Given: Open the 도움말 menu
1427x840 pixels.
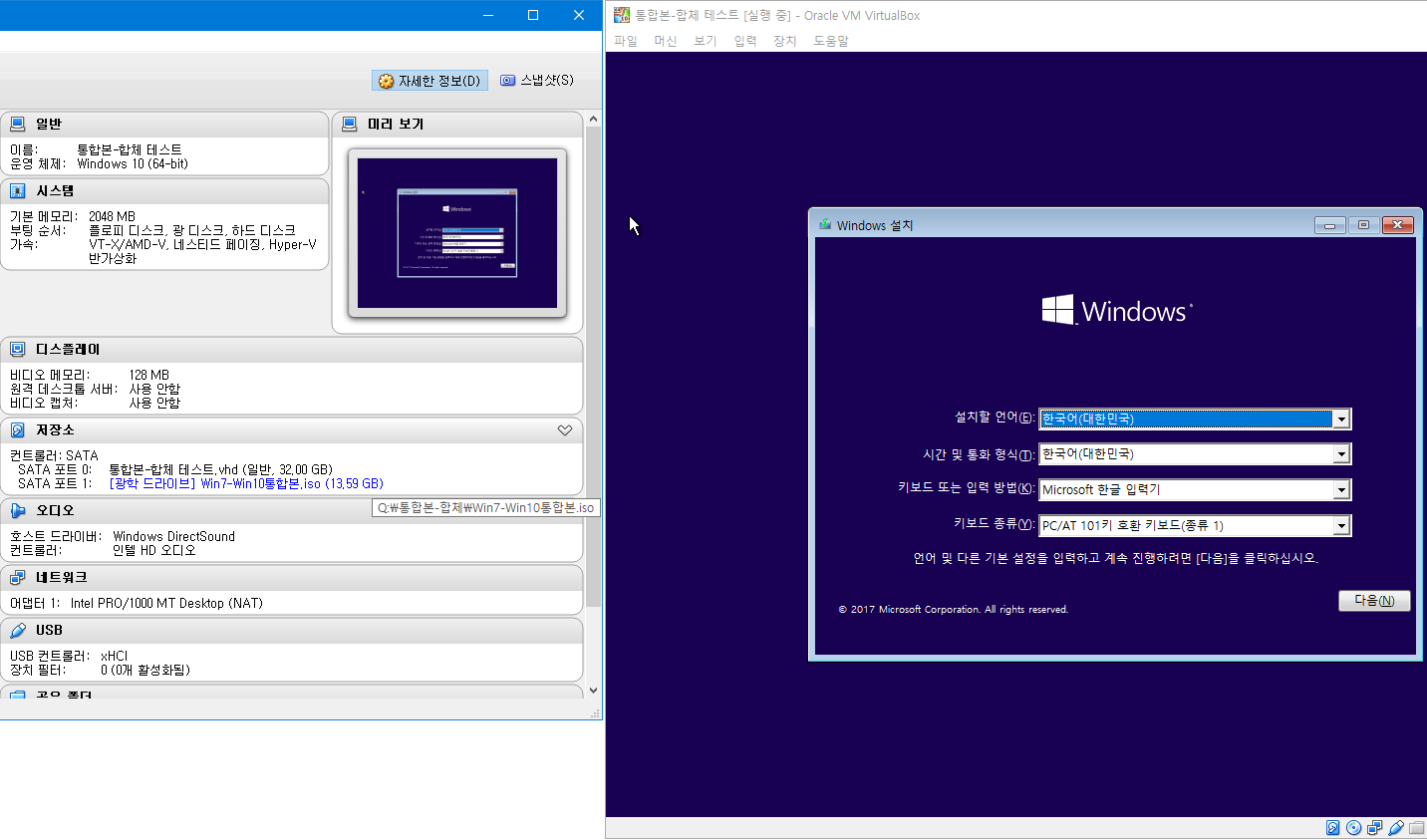Looking at the screenshot, I should point(831,41).
